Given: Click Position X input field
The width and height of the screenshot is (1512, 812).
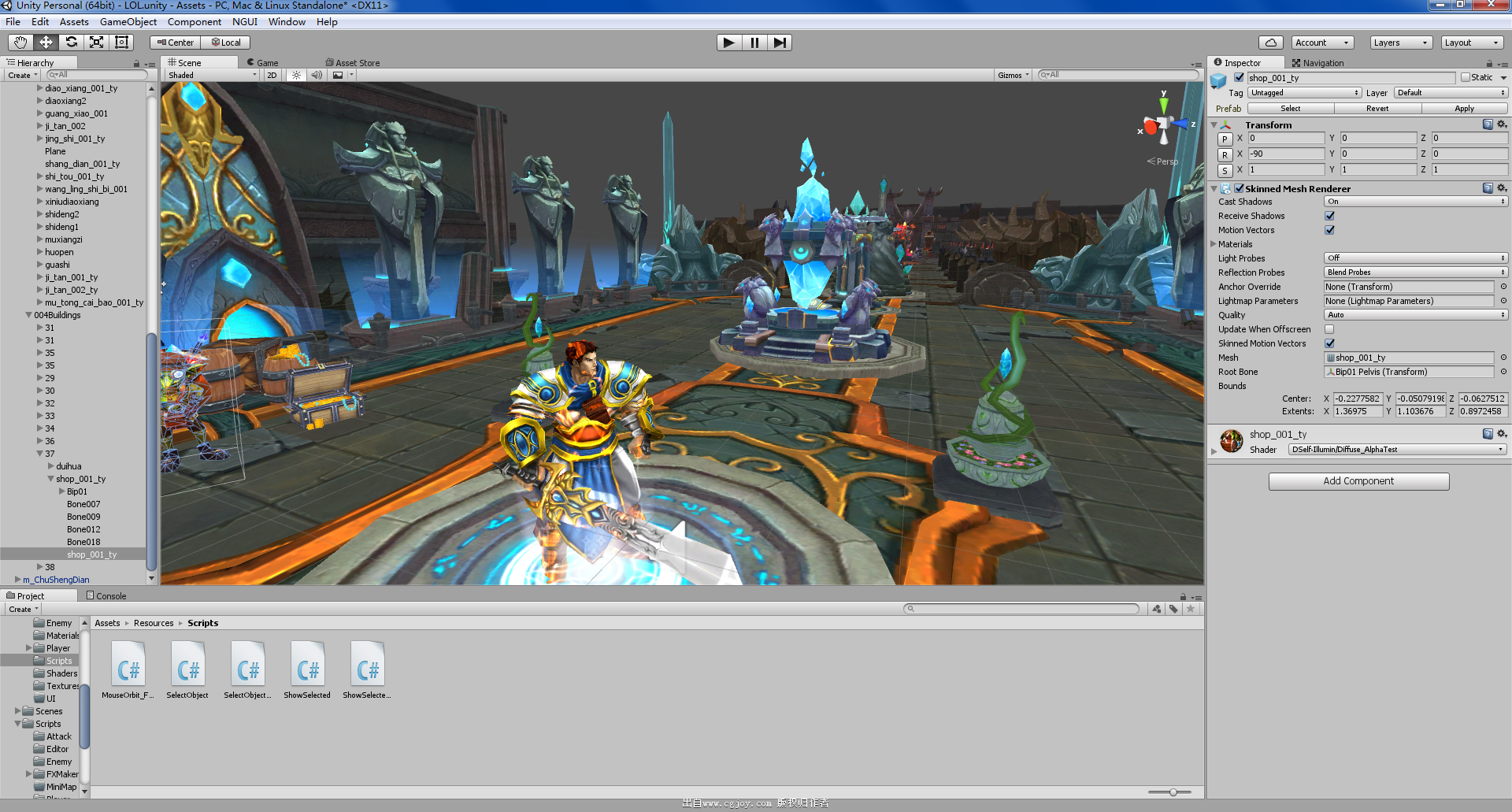Looking at the screenshot, I should pyautogui.click(x=1286, y=138).
